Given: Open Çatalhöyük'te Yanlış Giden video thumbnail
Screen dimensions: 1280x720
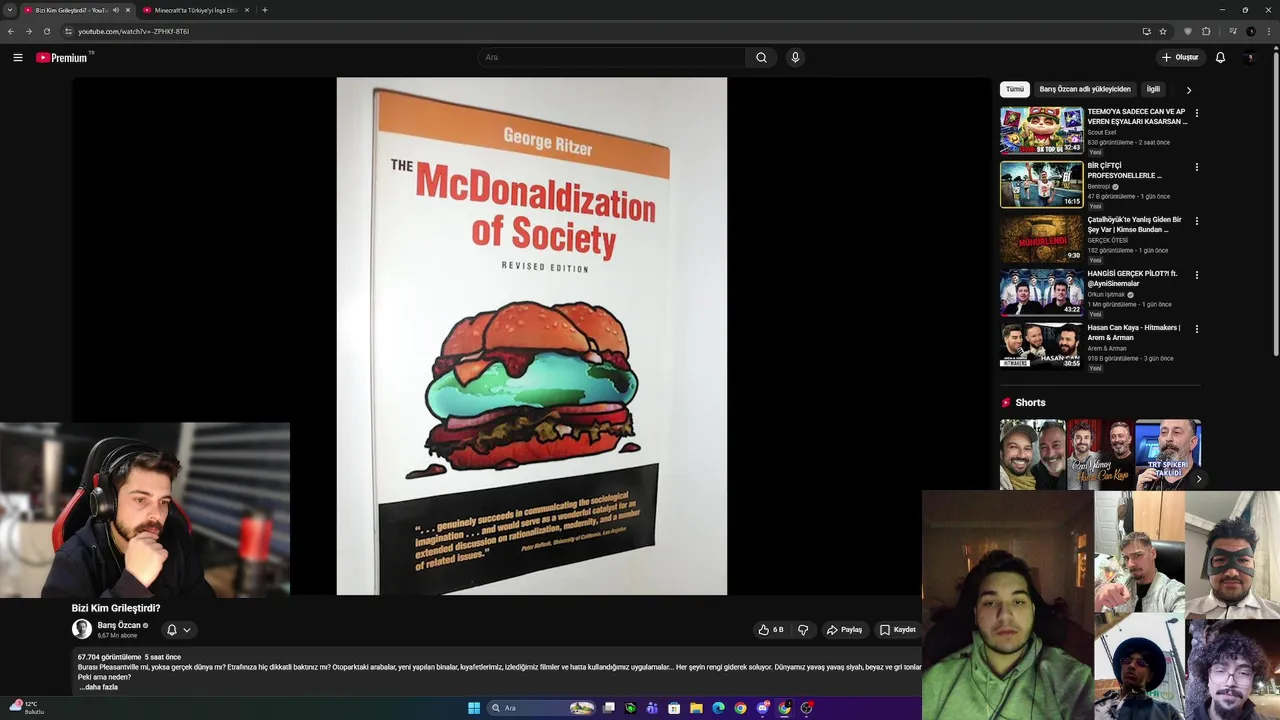Looking at the screenshot, I should pyautogui.click(x=1041, y=238).
